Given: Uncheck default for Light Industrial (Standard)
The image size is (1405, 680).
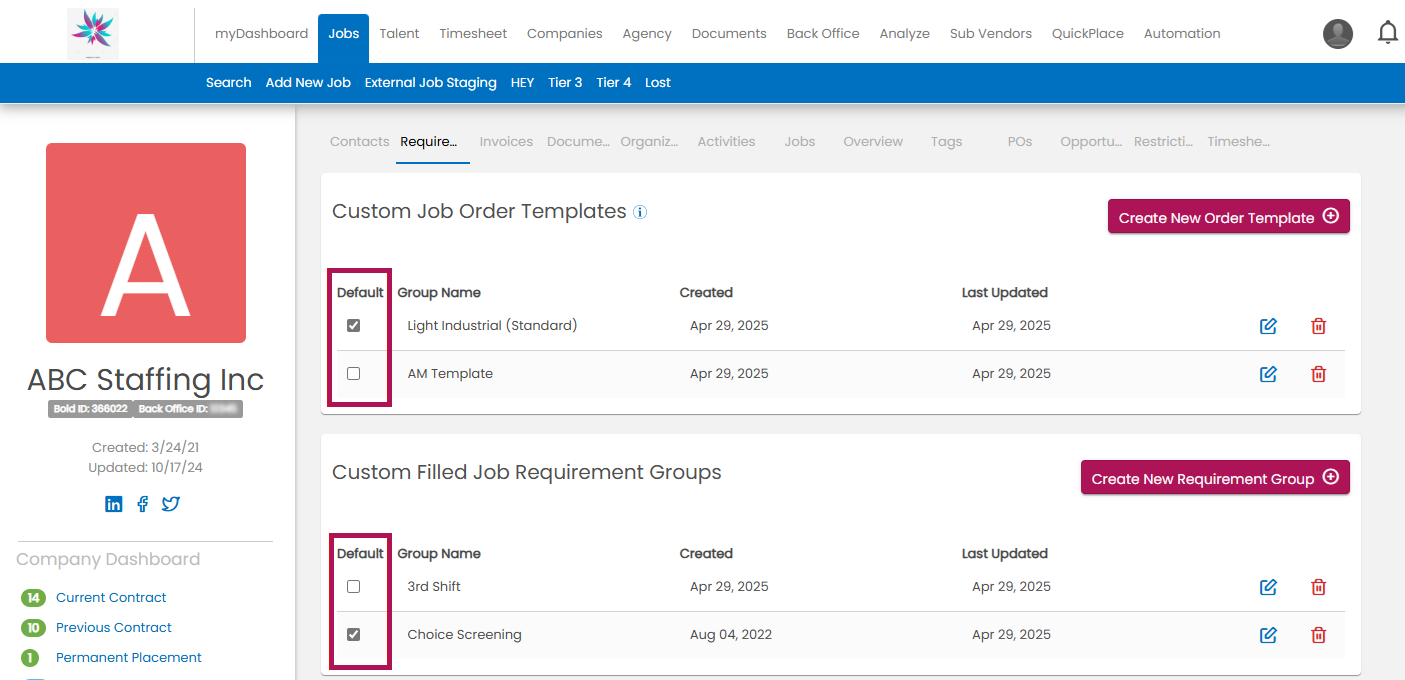Looking at the screenshot, I should [x=353, y=326].
